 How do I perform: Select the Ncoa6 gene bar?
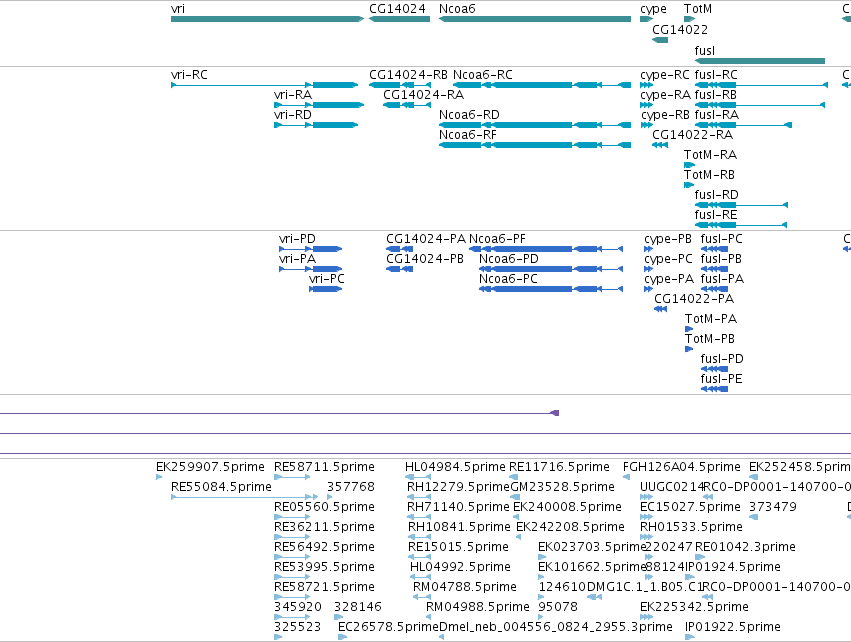pos(535,19)
